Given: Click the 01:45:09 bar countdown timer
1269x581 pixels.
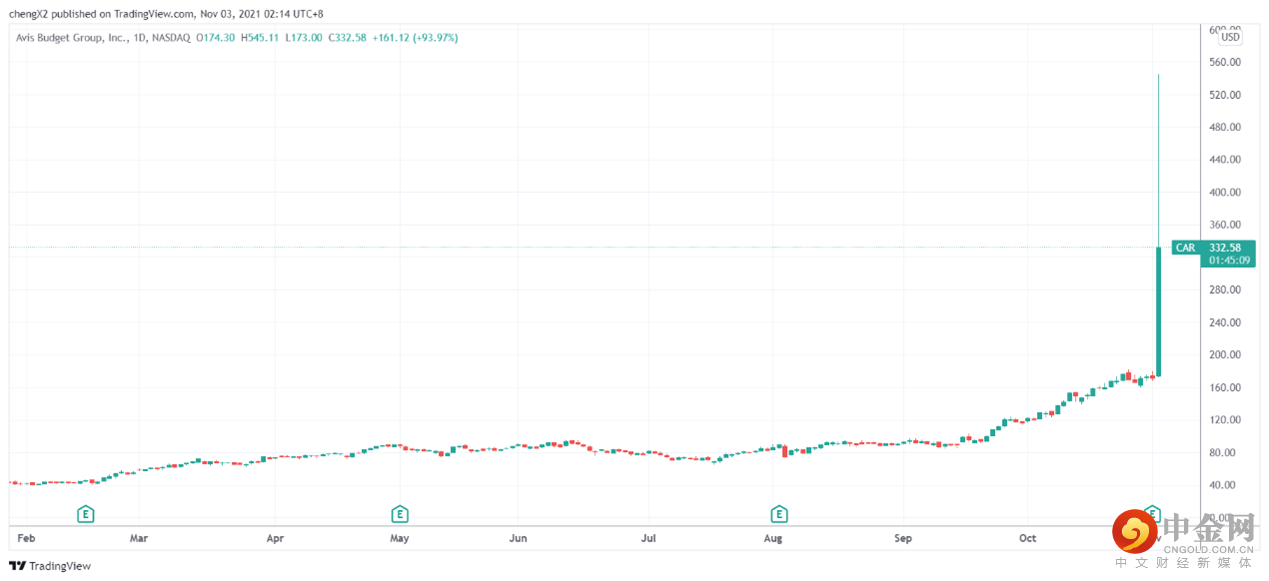Looking at the screenshot, I should 1224,261.
